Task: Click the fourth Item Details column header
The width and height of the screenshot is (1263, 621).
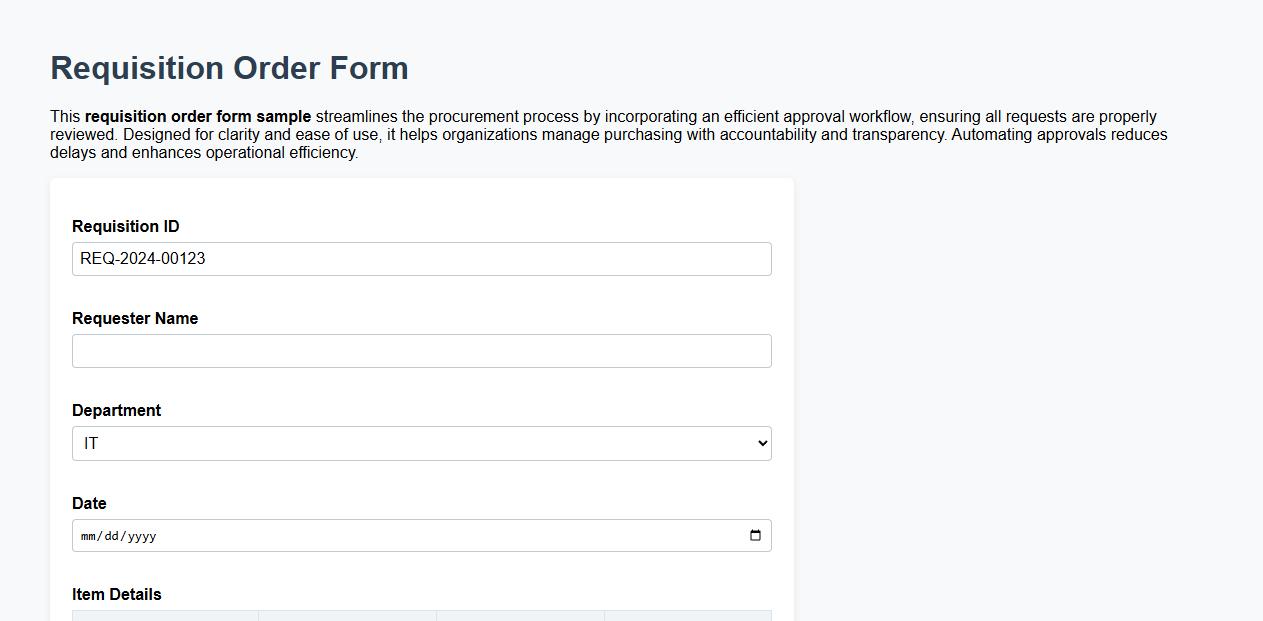Action: point(688,618)
